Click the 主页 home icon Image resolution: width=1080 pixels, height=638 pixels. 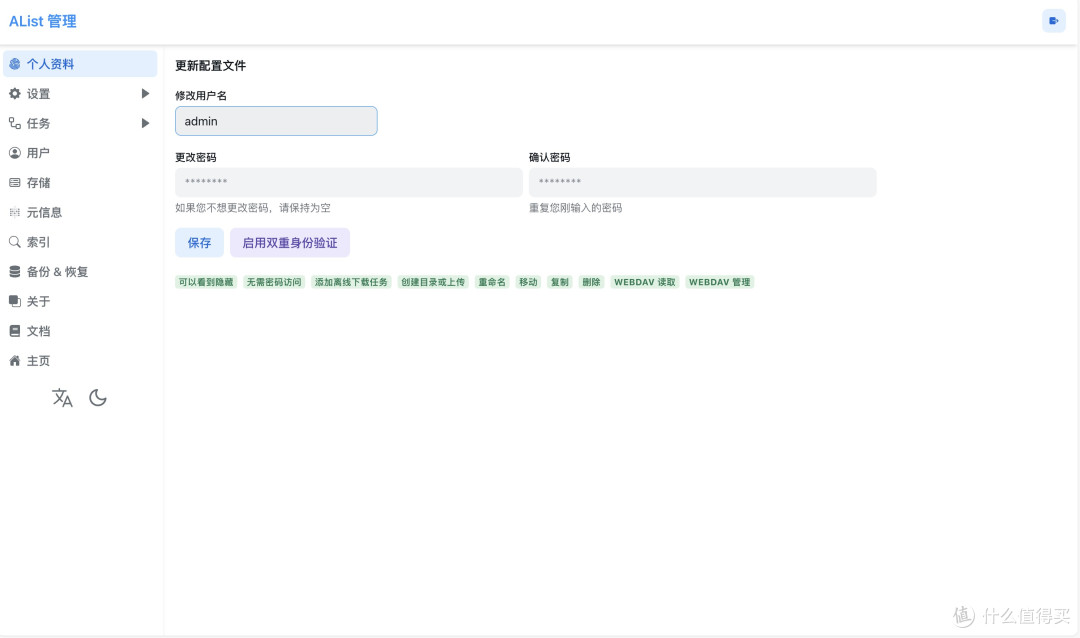[14, 360]
